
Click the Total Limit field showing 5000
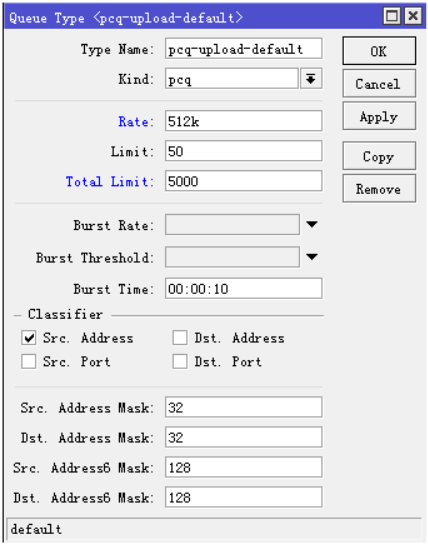pyautogui.click(x=243, y=181)
